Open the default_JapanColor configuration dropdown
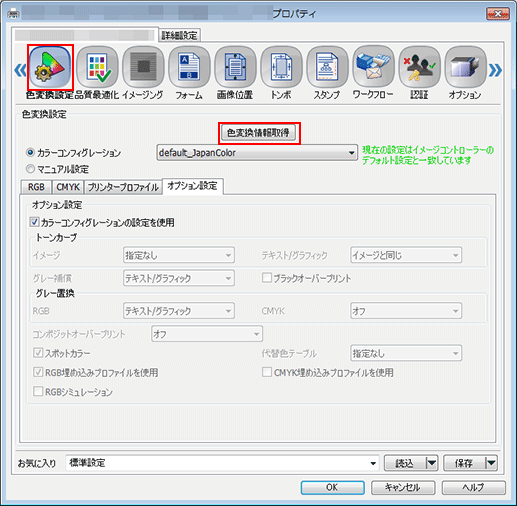This screenshot has width=517, height=506. (257, 153)
